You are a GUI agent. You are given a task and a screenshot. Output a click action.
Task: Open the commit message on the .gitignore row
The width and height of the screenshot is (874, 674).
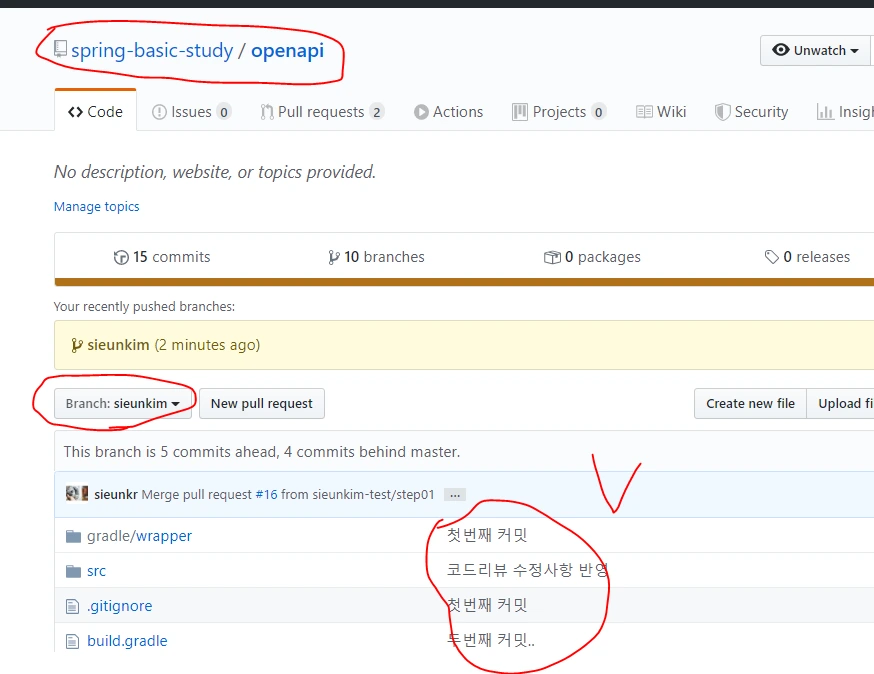point(487,605)
